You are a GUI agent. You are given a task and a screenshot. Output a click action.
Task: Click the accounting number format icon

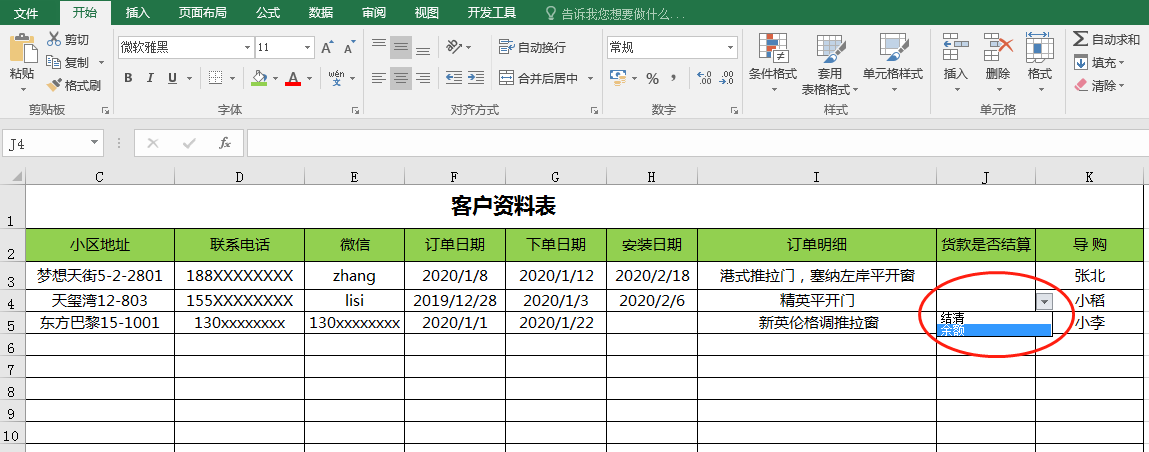617,78
